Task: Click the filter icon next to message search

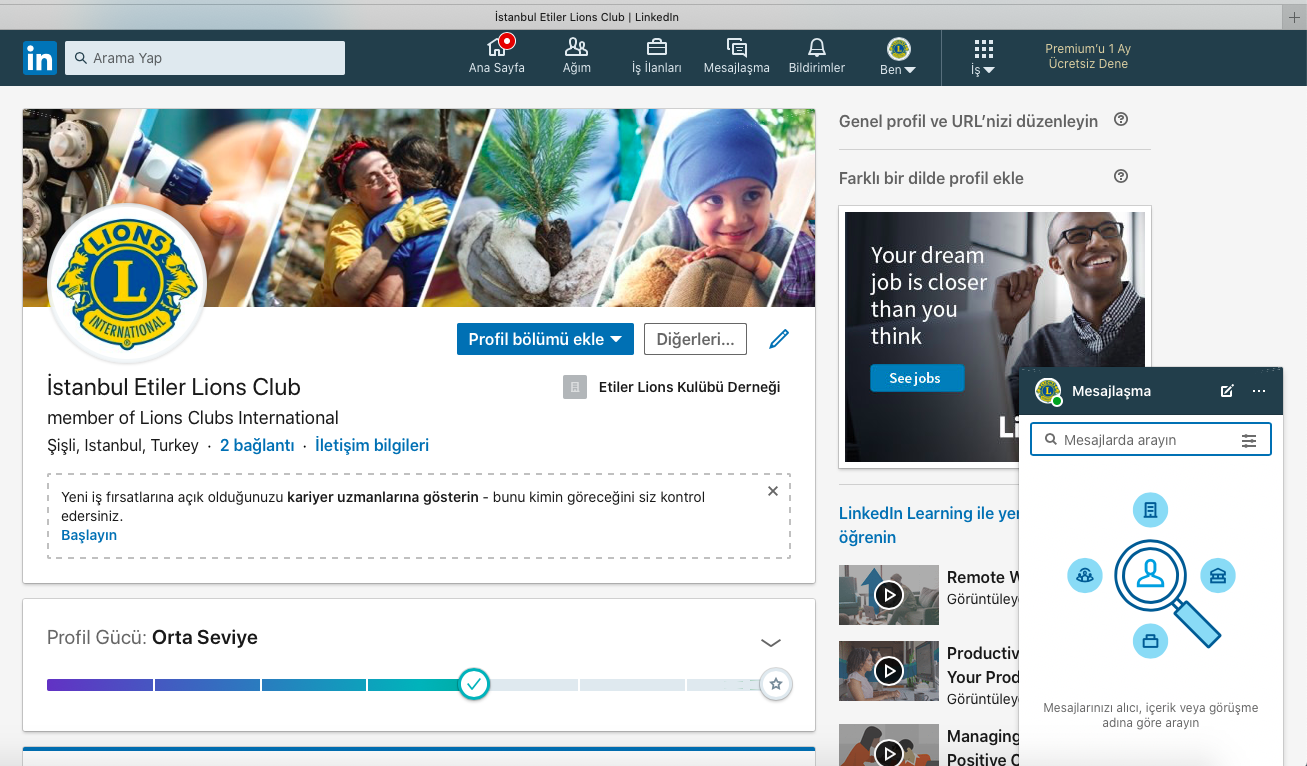Action: [1249, 439]
